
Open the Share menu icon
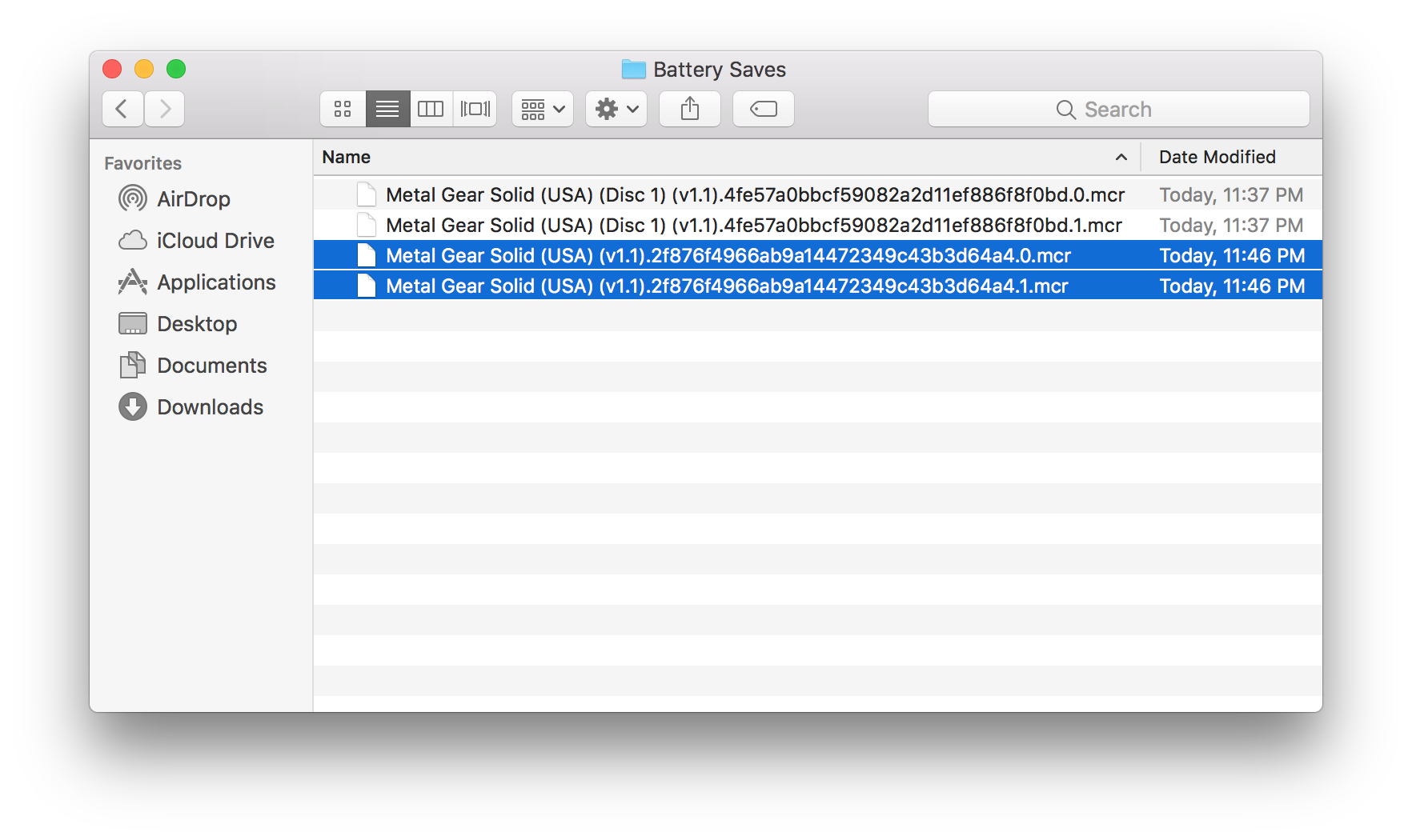pos(689,109)
